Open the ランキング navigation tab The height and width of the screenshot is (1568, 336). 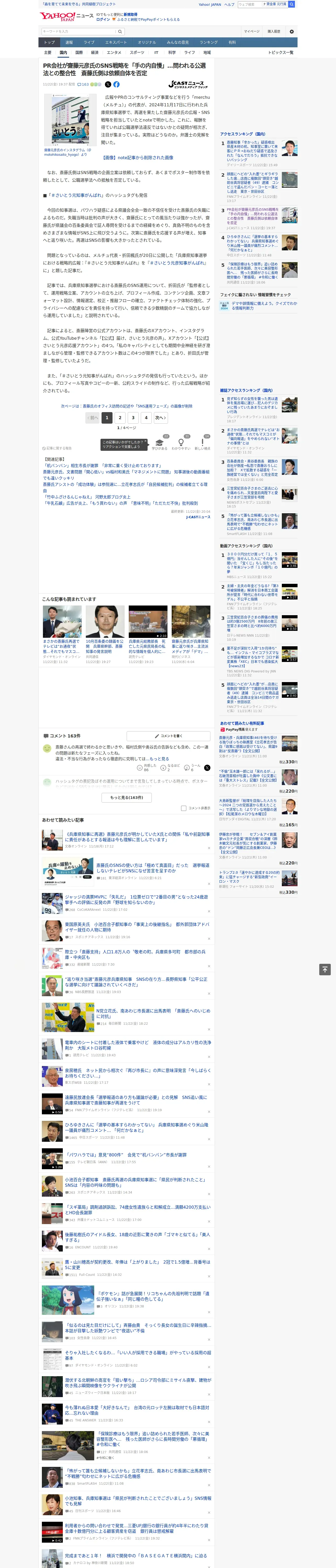(x=209, y=43)
